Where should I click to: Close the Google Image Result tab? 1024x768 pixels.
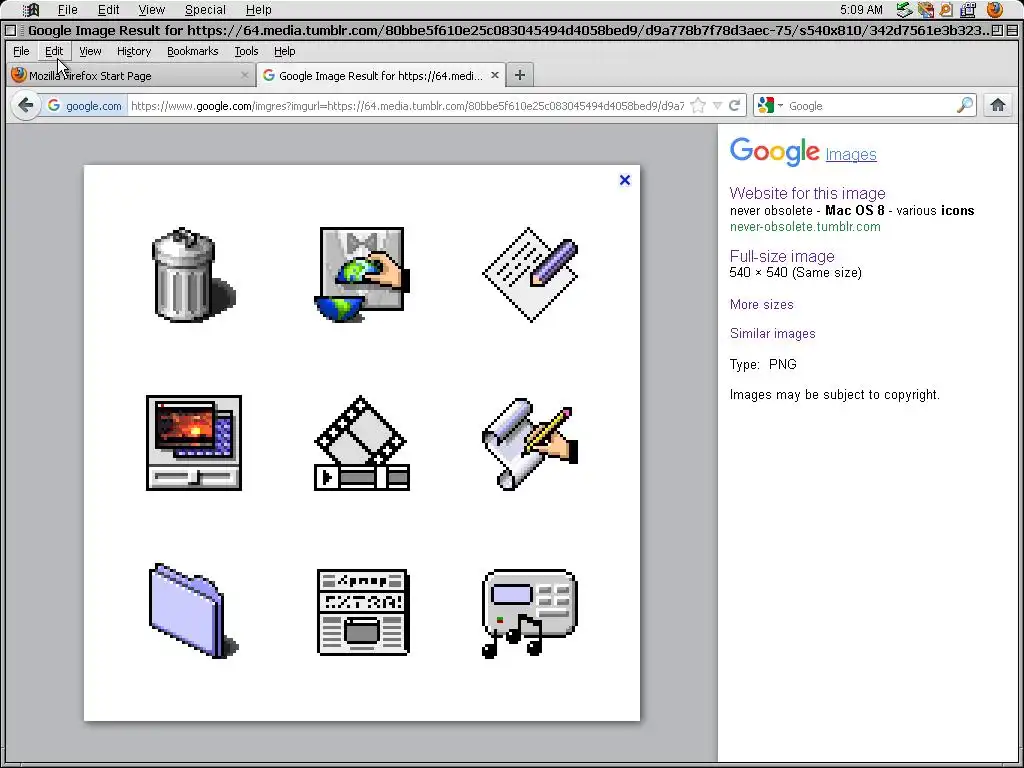[495, 75]
